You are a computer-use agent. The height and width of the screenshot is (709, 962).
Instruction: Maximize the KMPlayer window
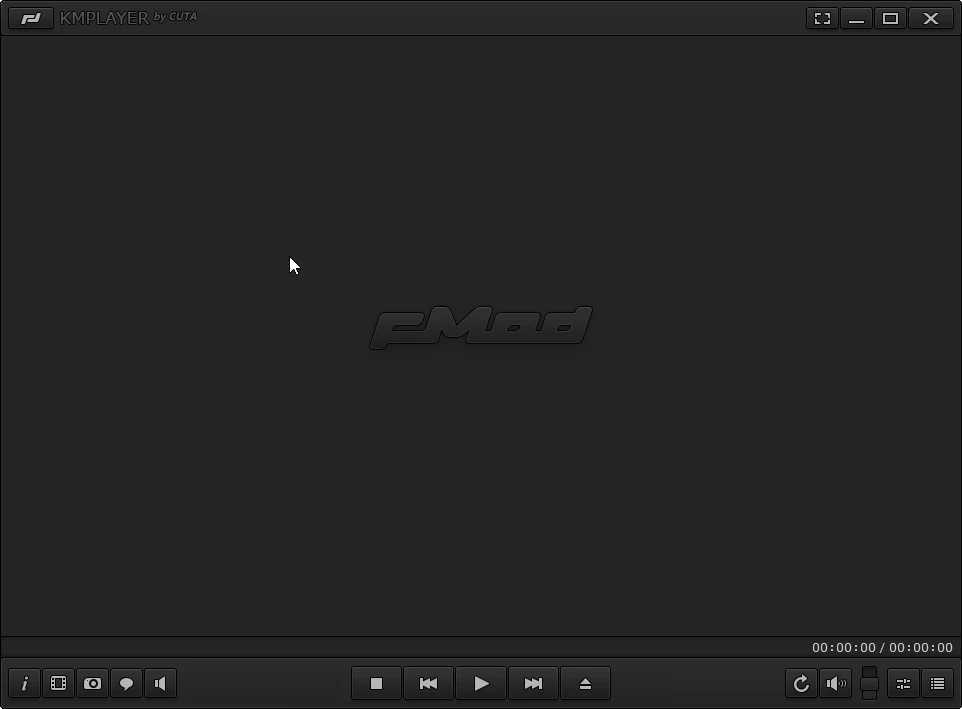890,18
